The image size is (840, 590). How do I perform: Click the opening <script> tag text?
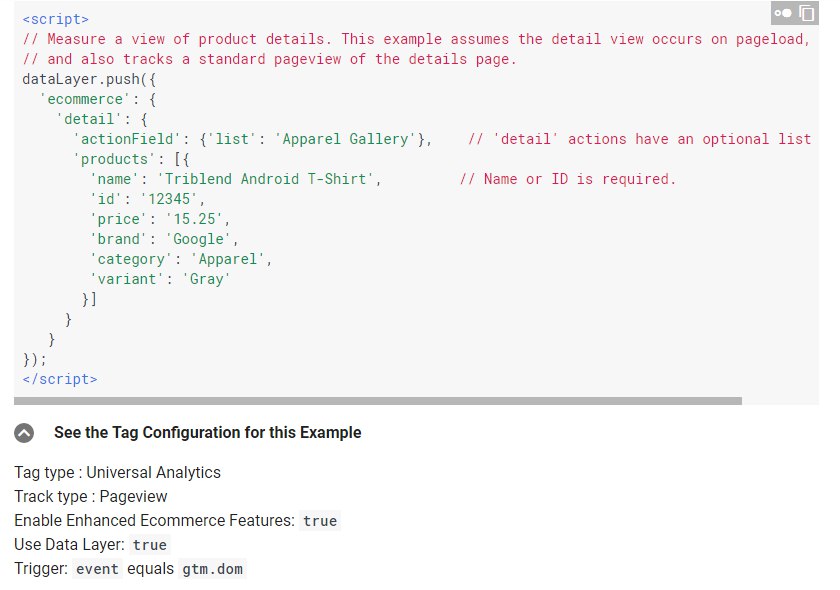[x=56, y=19]
